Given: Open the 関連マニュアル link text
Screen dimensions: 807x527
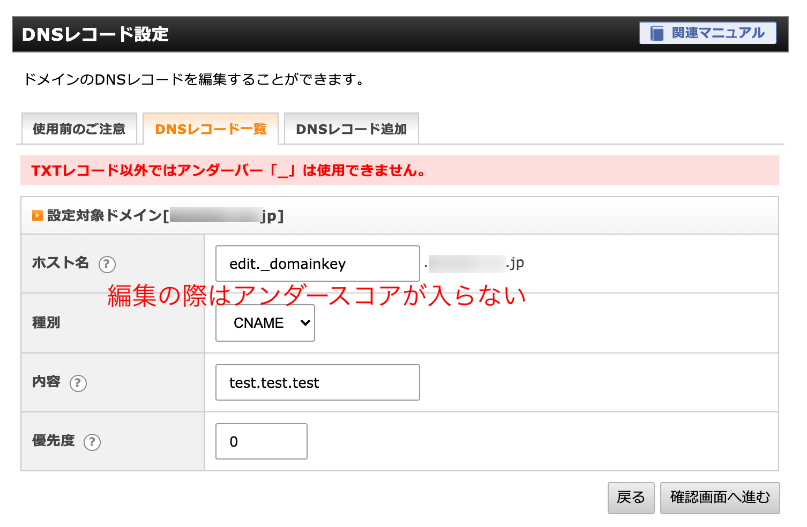Looking at the screenshot, I should tap(720, 33).
